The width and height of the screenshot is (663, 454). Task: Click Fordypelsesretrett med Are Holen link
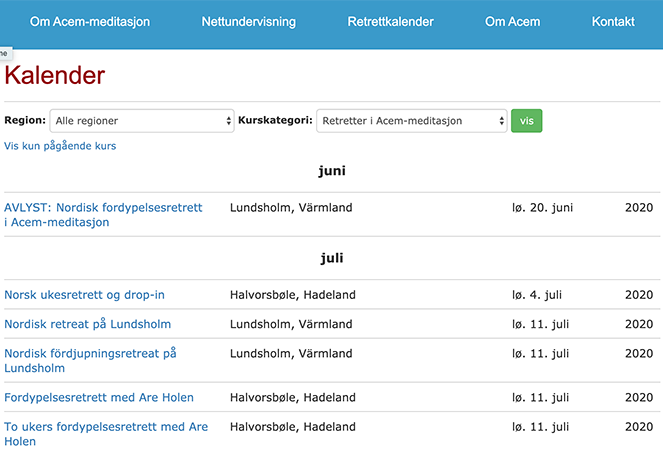coord(99,398)
